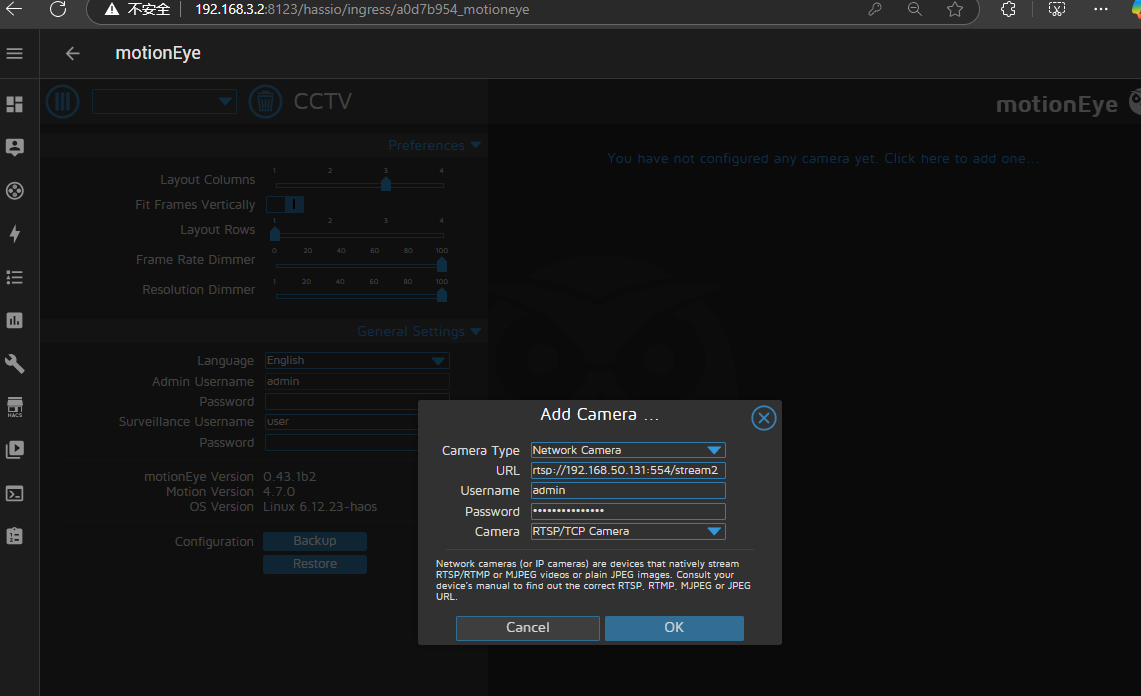
Task: Toggle the Fit Frames Vertically switch
Action: (x=285, y=205)
